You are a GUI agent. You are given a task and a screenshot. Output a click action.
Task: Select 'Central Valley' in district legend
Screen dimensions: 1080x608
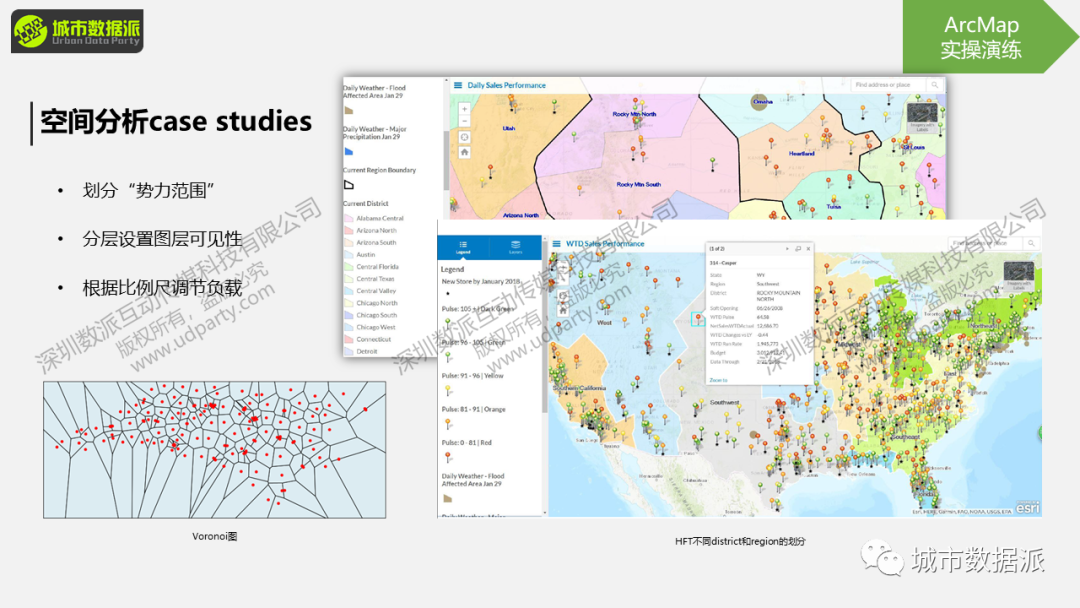376,291
